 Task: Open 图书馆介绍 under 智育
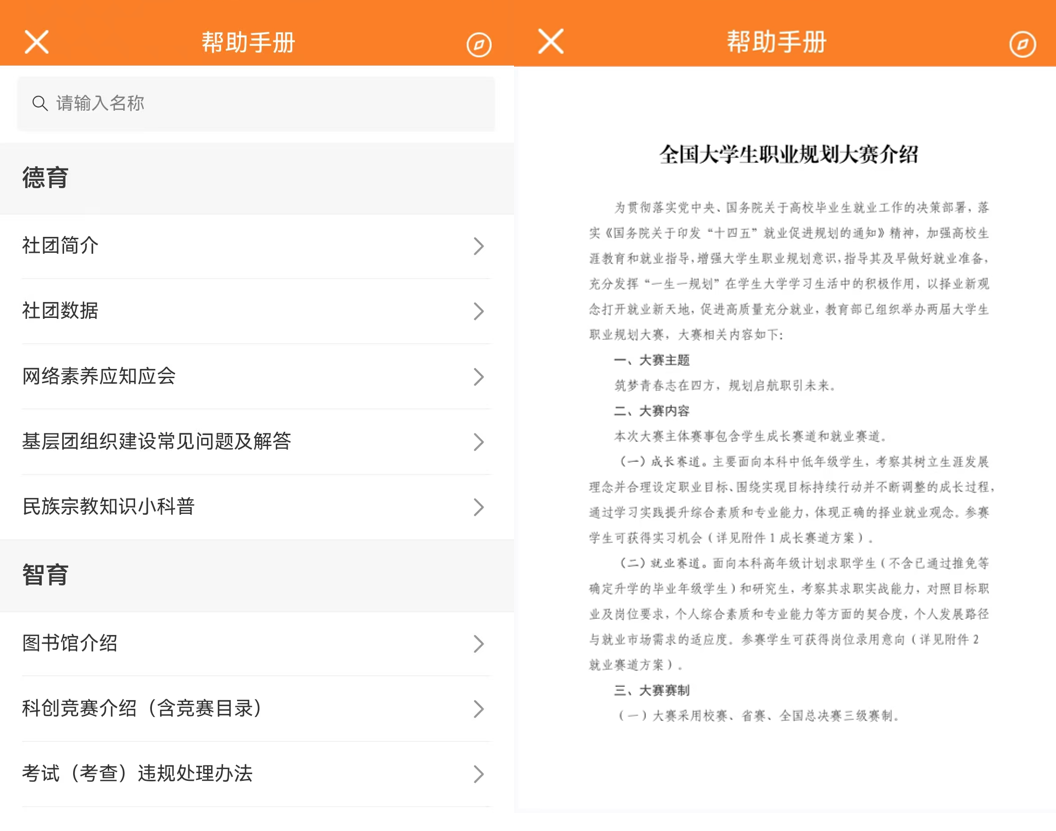pos(70,643)
